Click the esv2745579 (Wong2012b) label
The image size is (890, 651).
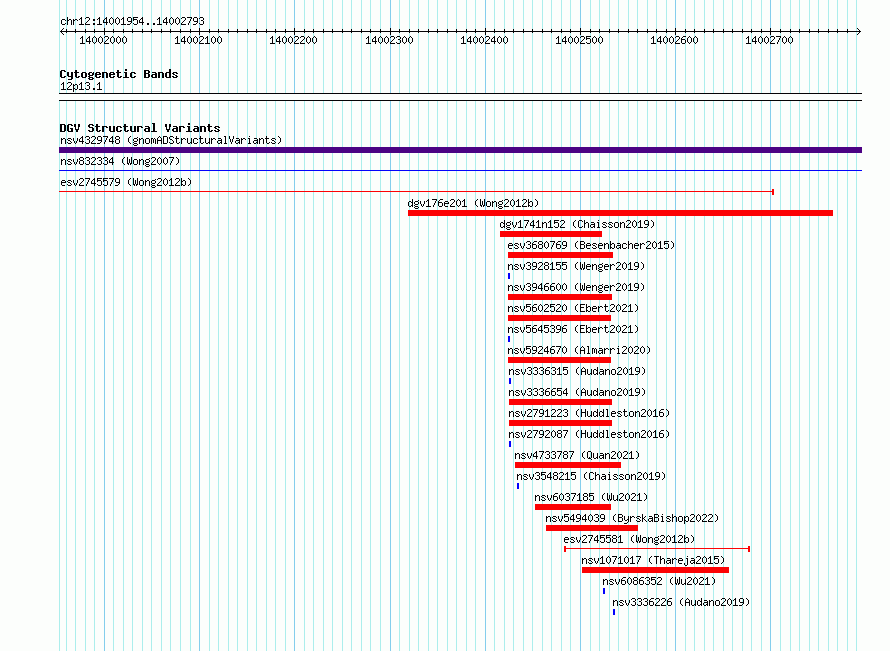point(126,182)
